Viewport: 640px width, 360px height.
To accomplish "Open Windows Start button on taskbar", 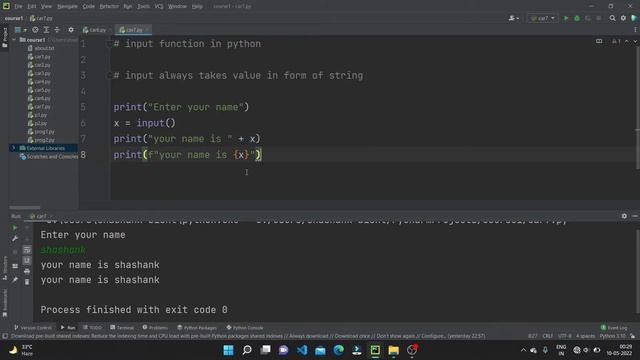I will click(x=228, y=350).
